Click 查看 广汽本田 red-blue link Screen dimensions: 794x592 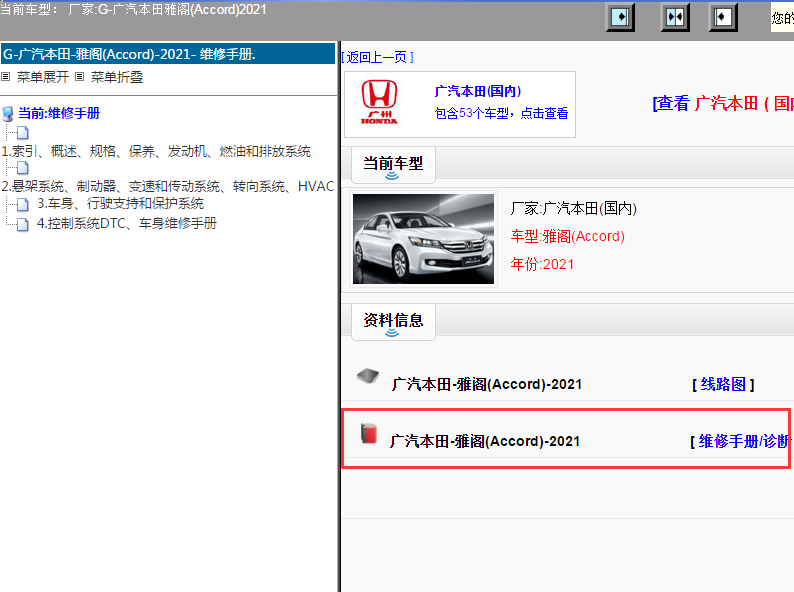(x=723, y=103)
